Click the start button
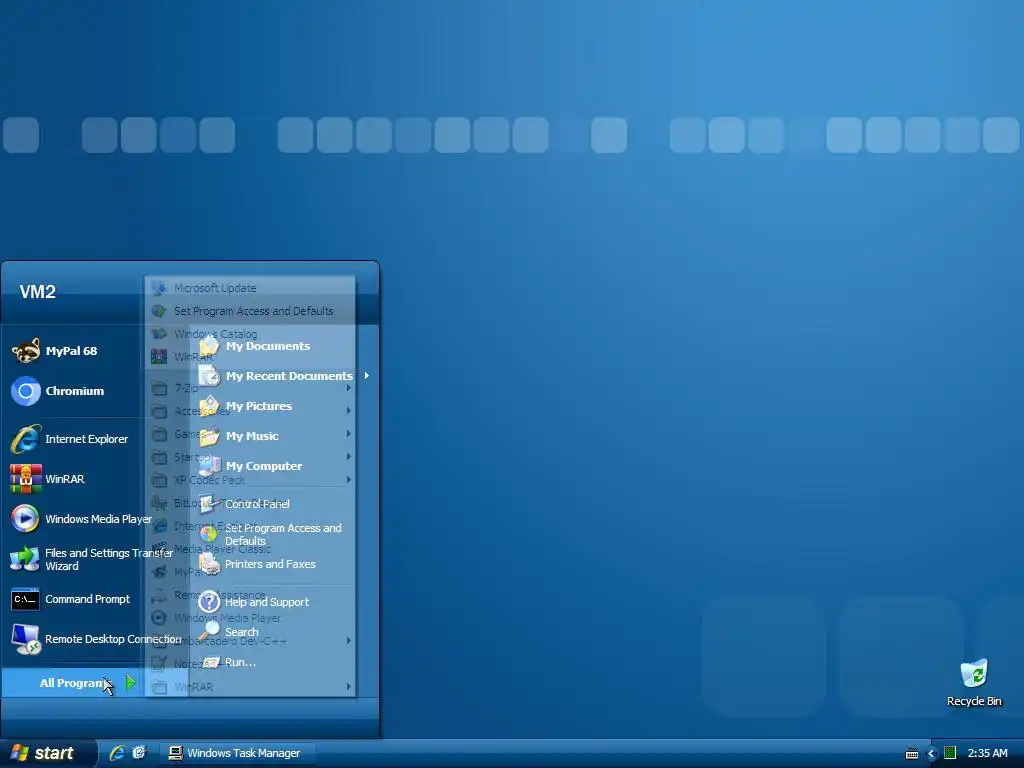 (x=48, y=753)
